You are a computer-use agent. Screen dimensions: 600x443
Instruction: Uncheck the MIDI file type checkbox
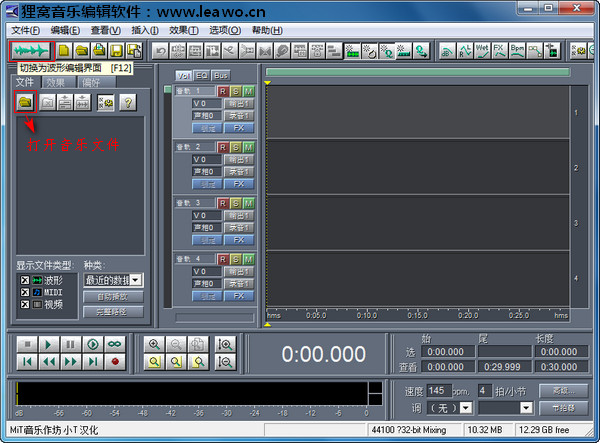coord(25,292)
